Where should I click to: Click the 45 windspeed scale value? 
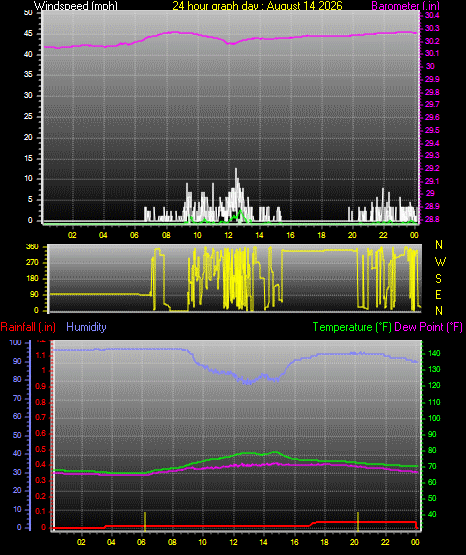click(x=28, y=34)
